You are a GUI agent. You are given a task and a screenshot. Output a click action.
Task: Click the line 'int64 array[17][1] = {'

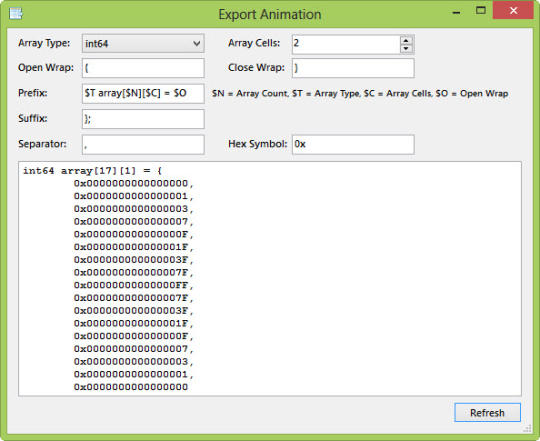[92, 171]
